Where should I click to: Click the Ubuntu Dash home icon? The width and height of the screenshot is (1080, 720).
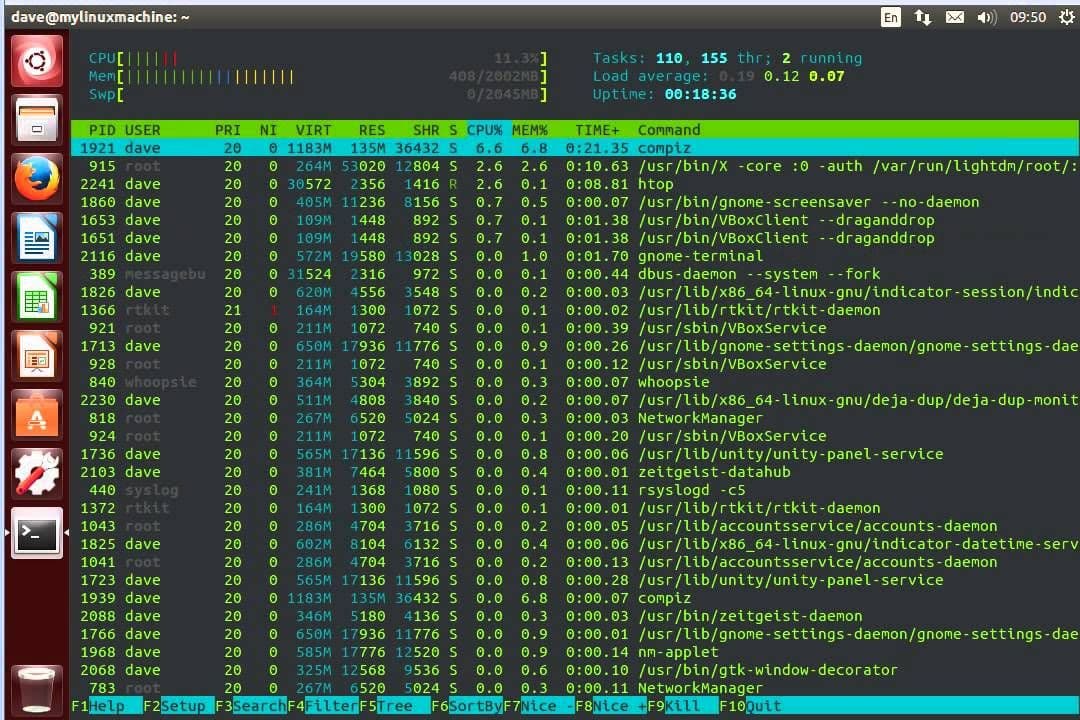tap(38, 62)
